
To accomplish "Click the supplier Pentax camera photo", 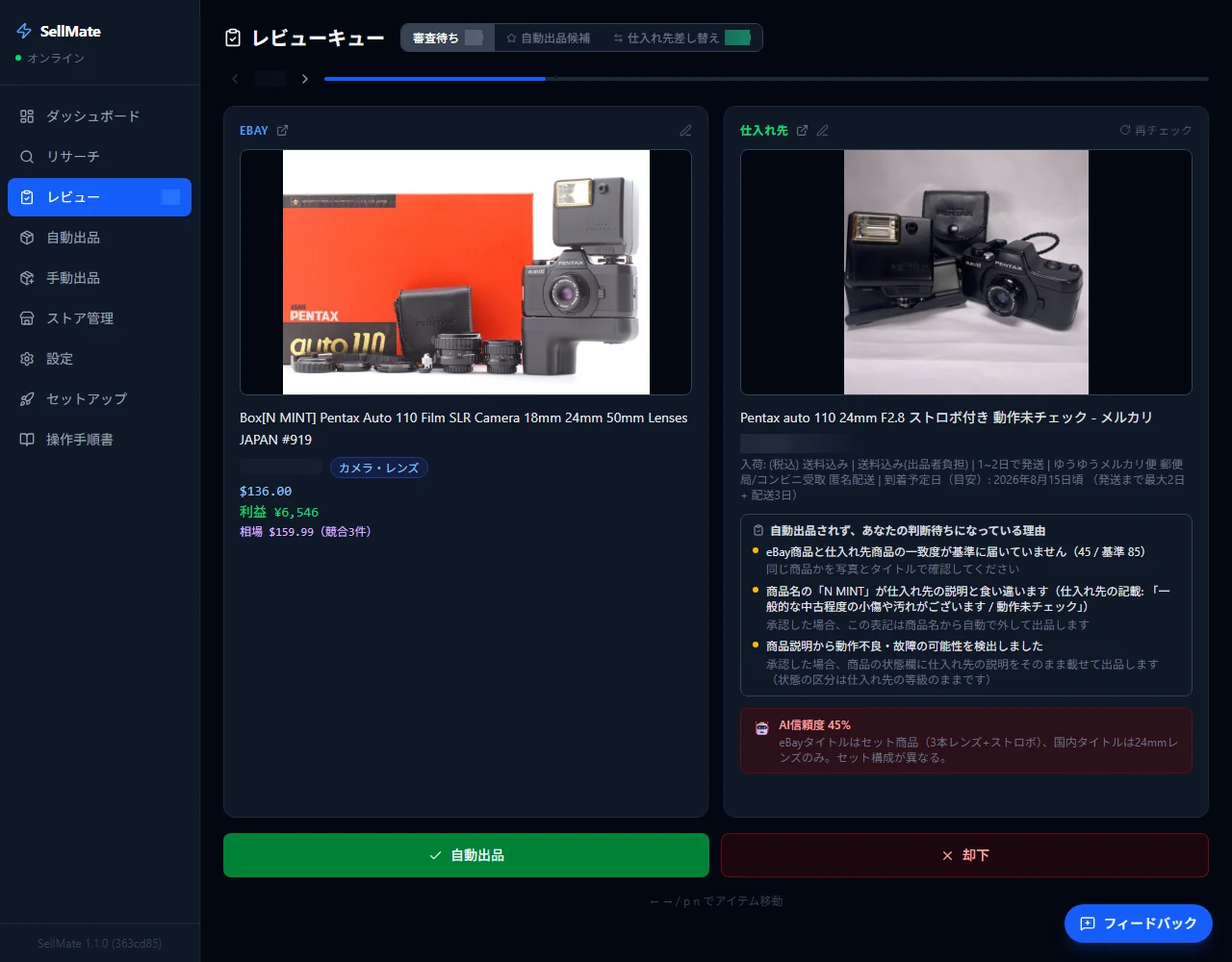I will tap(966, 272).
